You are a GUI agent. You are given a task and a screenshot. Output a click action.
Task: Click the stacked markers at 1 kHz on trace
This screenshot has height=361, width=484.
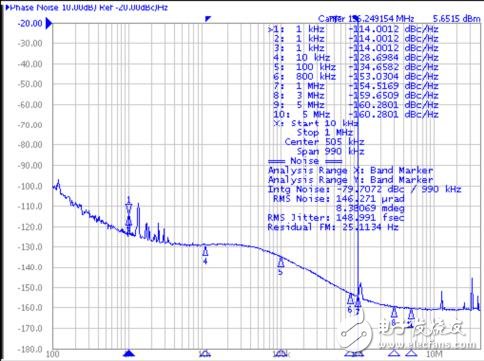point(129,215)
